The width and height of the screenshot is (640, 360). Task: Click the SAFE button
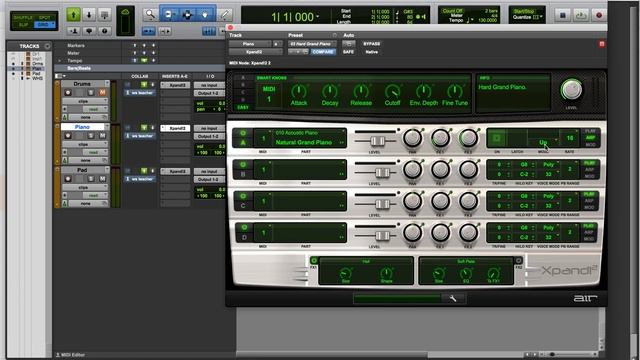pos(348,52)
